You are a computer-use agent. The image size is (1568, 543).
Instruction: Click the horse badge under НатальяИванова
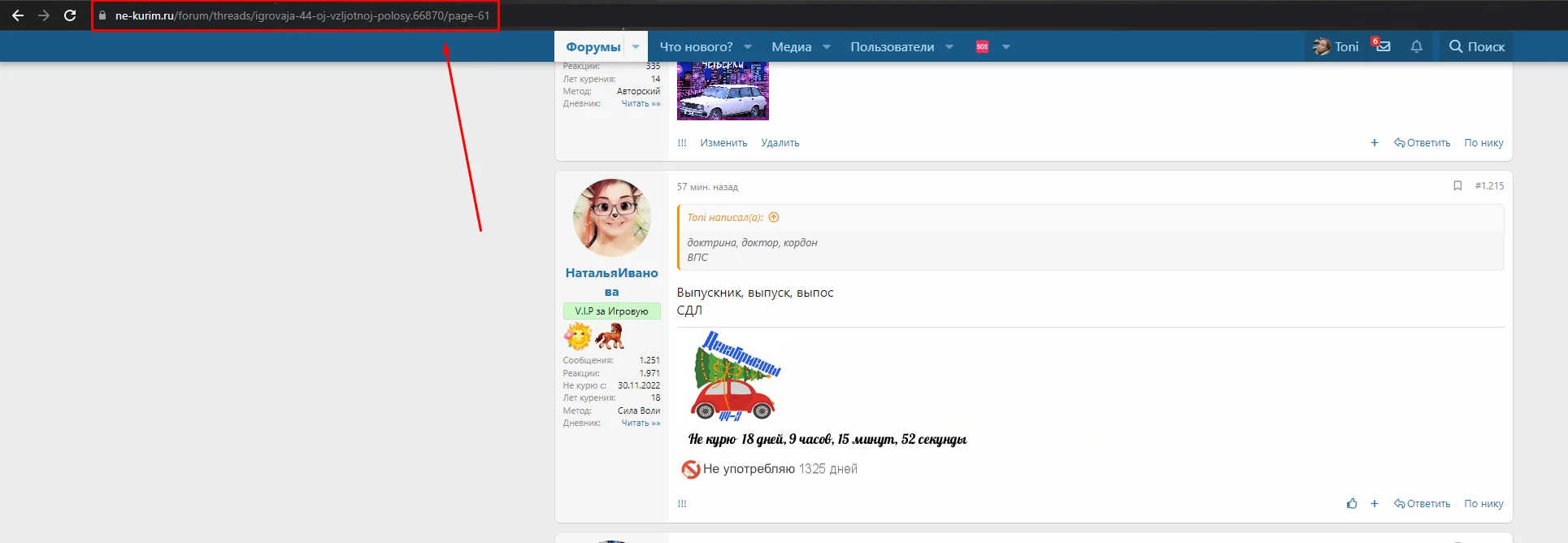610,336
